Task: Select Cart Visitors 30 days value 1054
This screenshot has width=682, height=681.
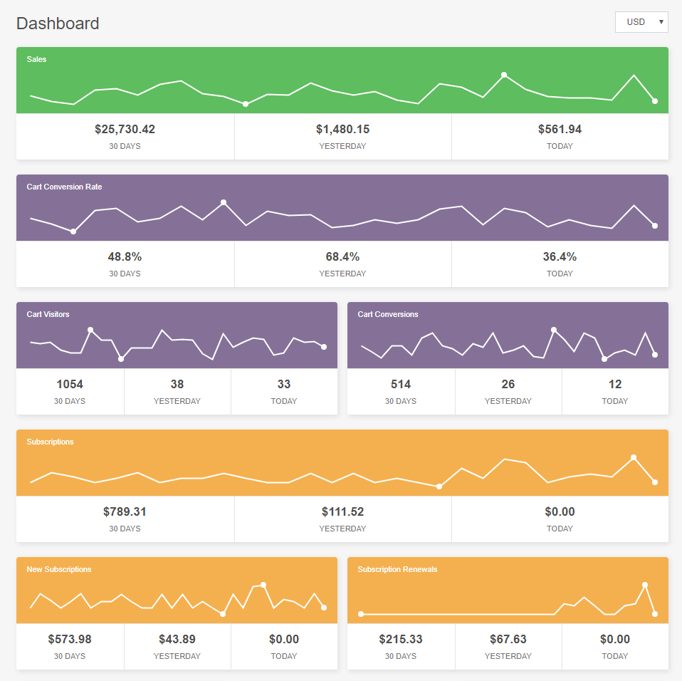Action: point(70,384)
